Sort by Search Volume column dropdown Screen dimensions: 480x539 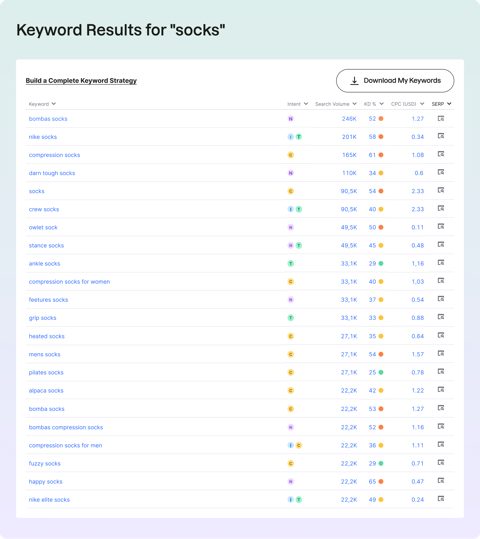coord(354,104)
